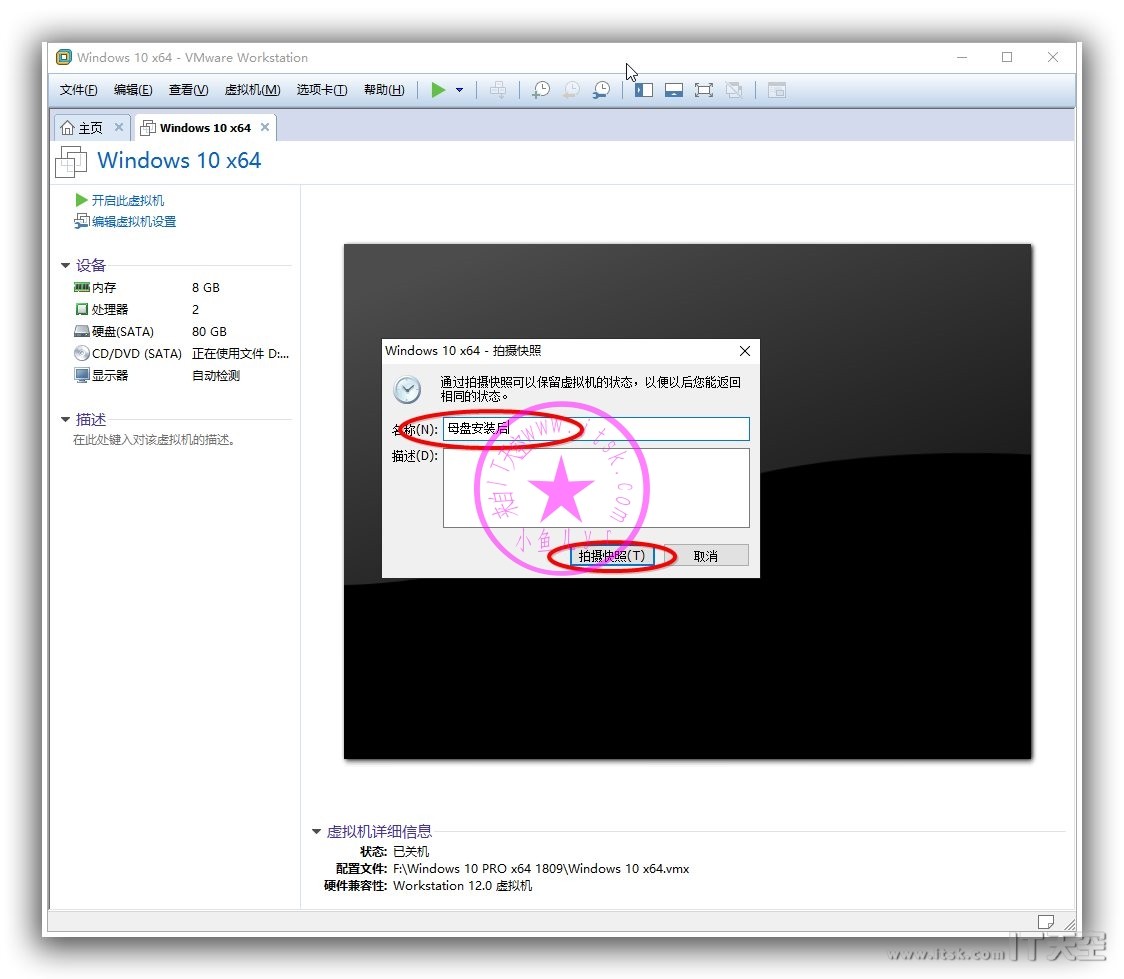Select the Windows 10 x64 tab
Viewport: 1124px width, 979px height.
pos(204,128)
